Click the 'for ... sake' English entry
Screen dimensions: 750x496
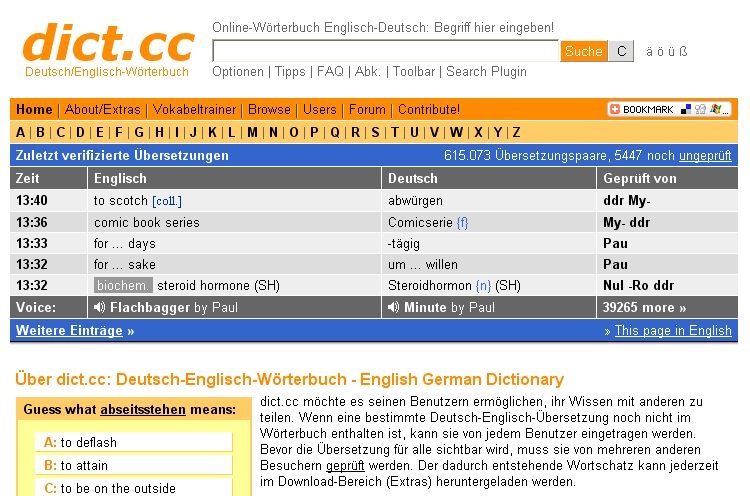point(124,265)
